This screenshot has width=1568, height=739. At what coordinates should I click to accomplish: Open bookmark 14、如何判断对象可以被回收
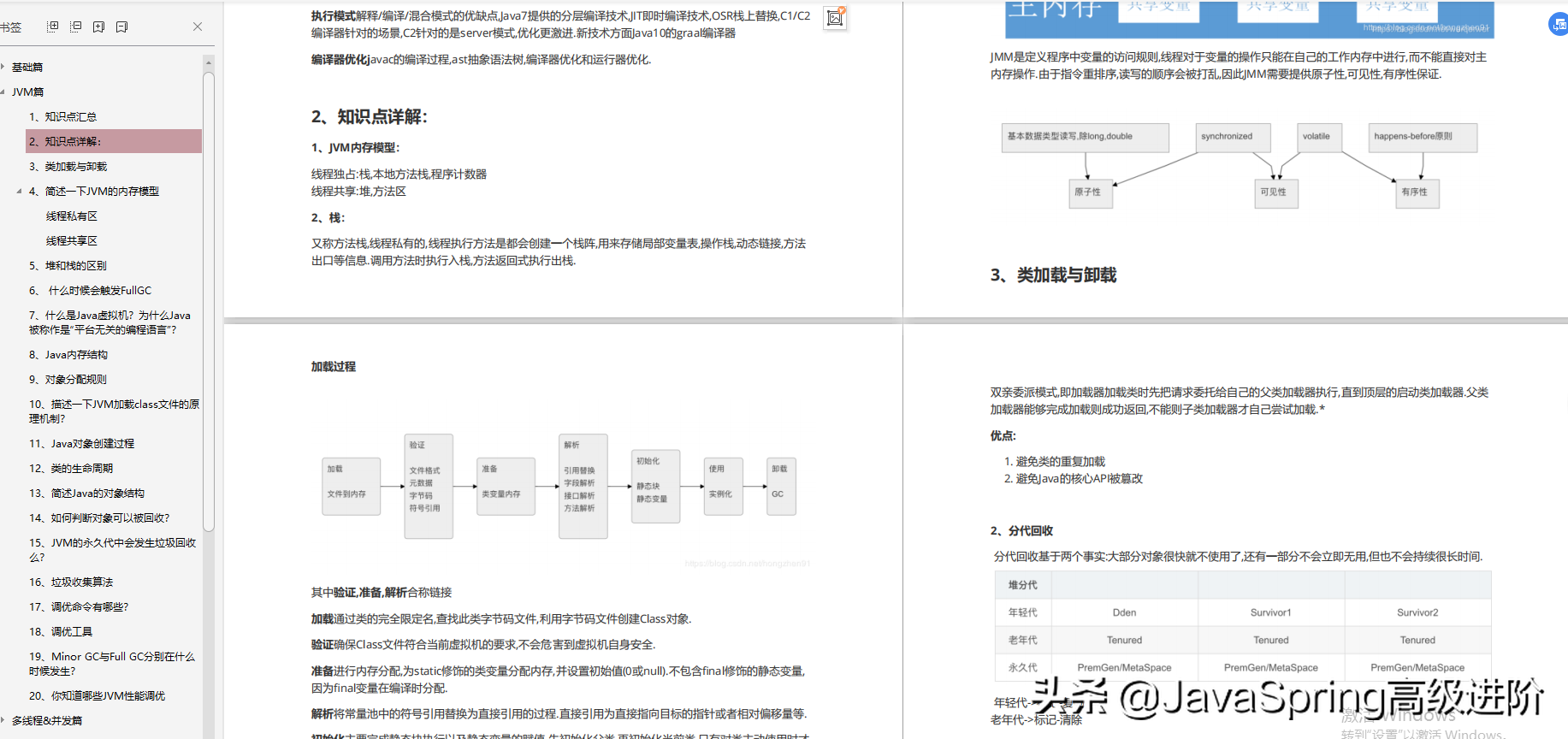(x=99, y=517)
